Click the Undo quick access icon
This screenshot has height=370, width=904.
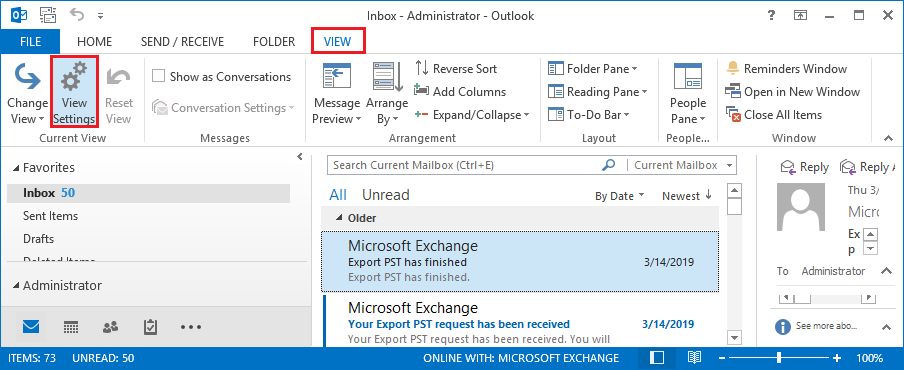(x=77, y=15)
